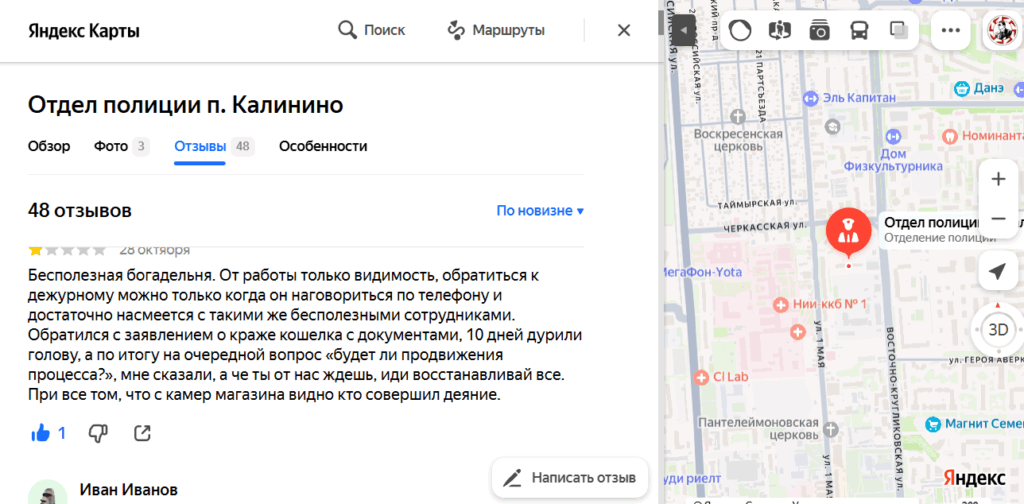This screenshot has width=1024, height=504.
Task: Locate me with the arrow button
Action: [998, 272]
